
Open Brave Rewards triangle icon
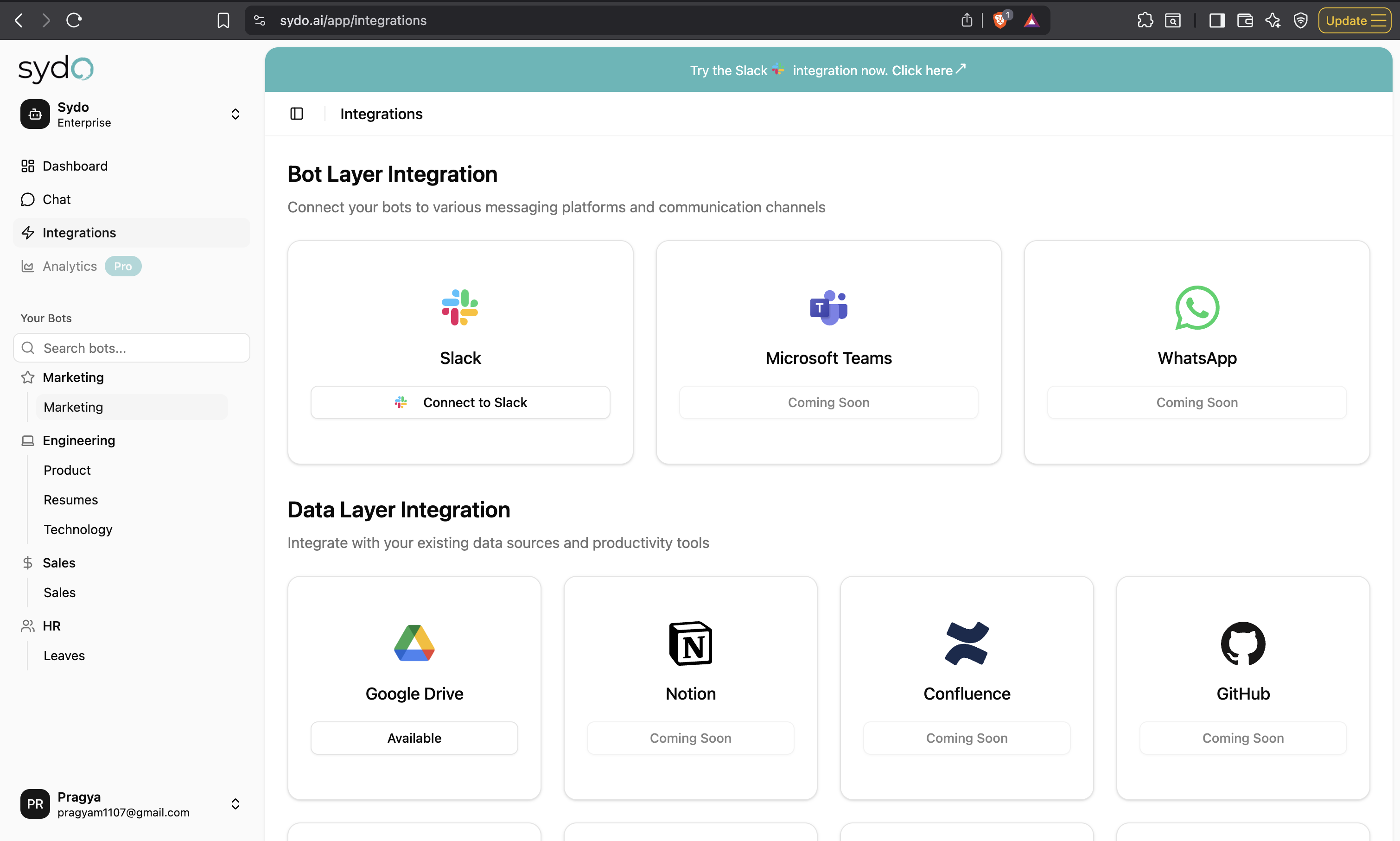(x=1032, y=20)
